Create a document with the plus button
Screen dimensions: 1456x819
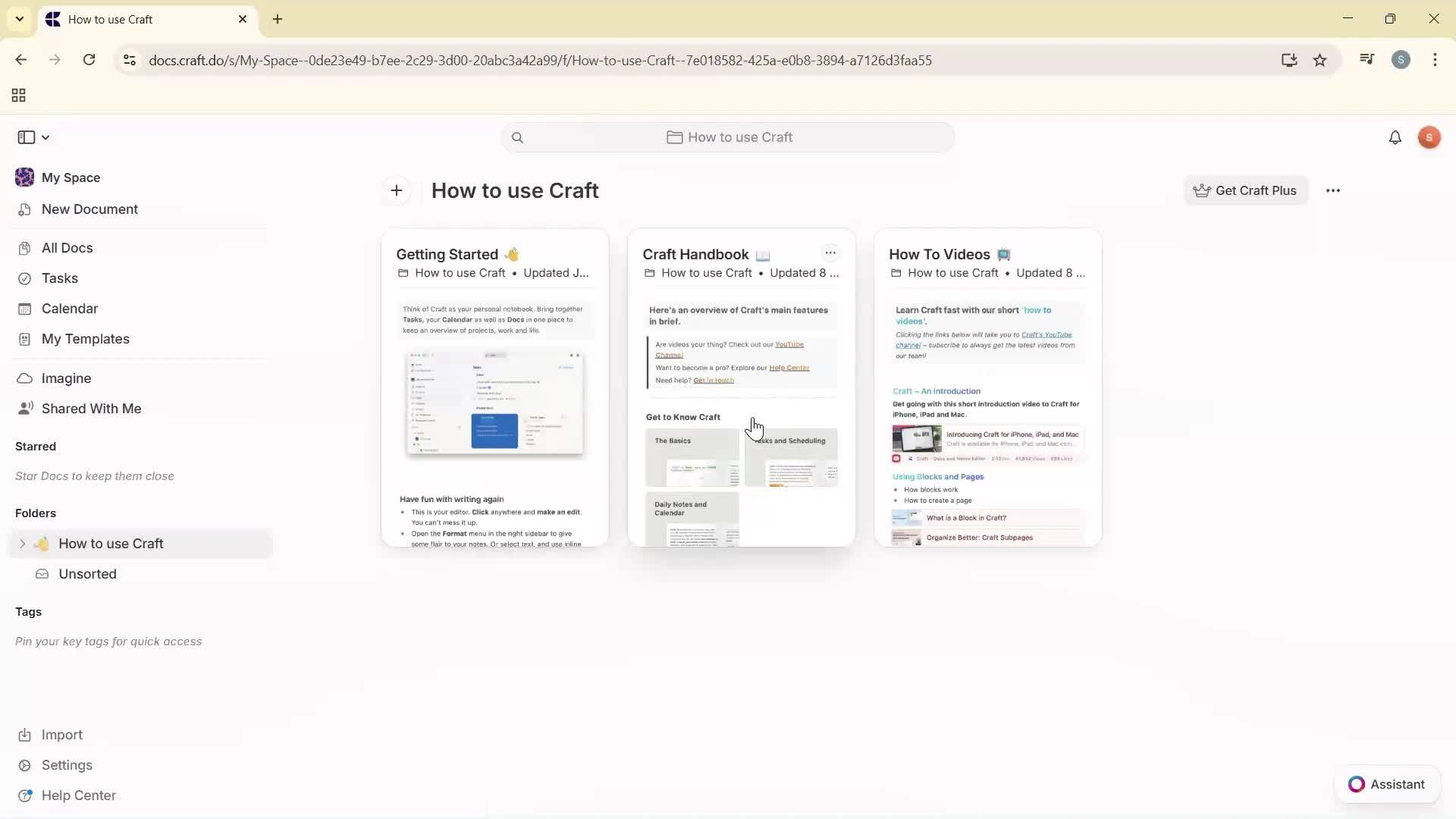397,190
